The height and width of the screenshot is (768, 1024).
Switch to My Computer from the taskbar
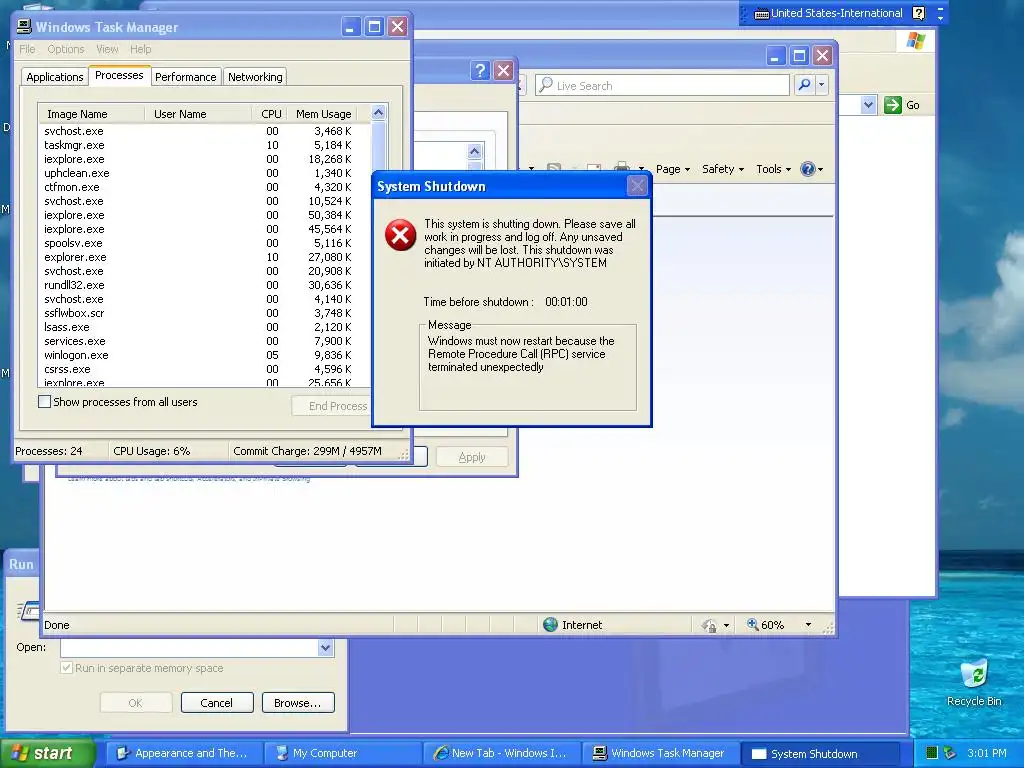[x=342, y=753]
